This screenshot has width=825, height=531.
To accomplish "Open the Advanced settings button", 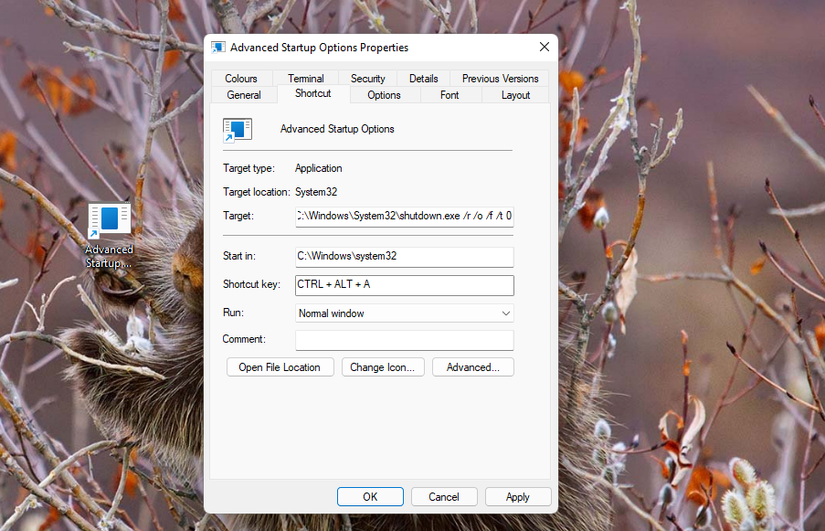I will coord(472,367).
